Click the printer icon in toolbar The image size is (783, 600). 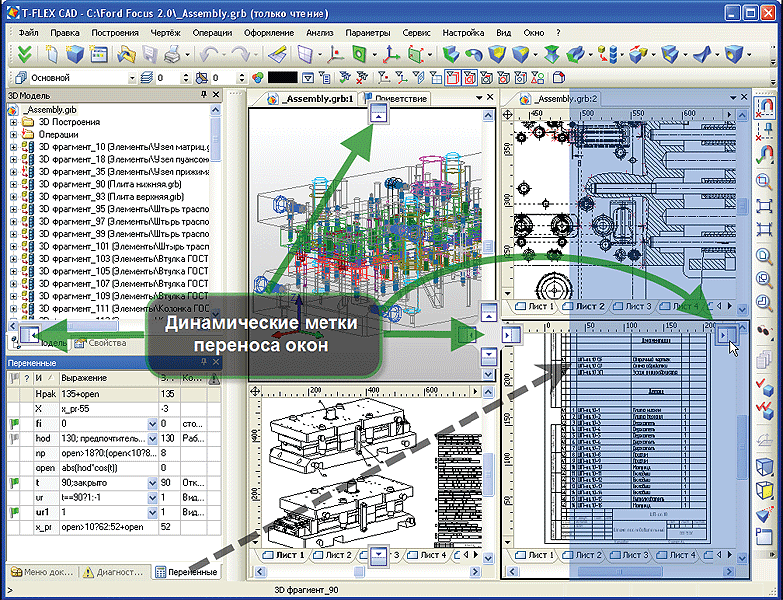coord(172,54)
